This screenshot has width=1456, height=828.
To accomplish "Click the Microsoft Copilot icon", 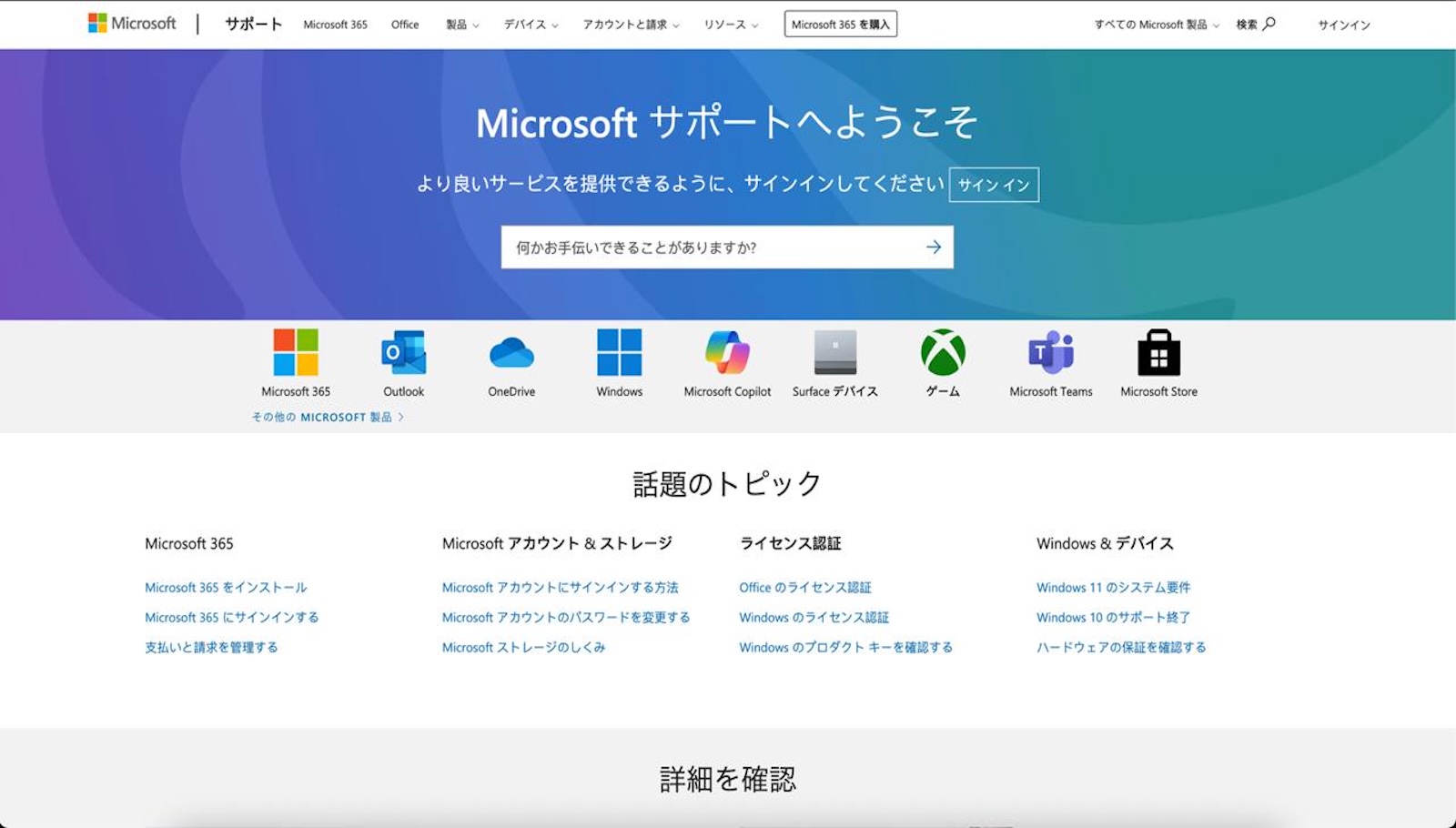I will click(x=727, y=353).
